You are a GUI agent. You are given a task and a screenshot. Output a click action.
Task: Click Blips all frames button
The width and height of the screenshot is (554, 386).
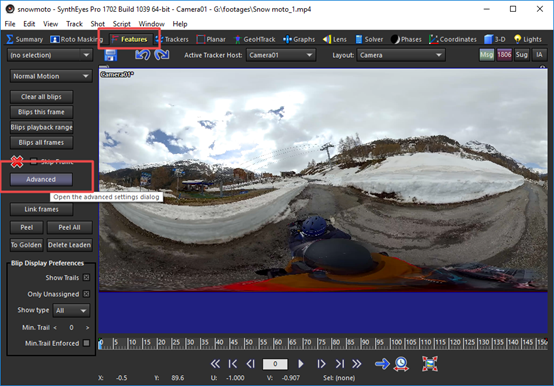click(x=41, y=143)
